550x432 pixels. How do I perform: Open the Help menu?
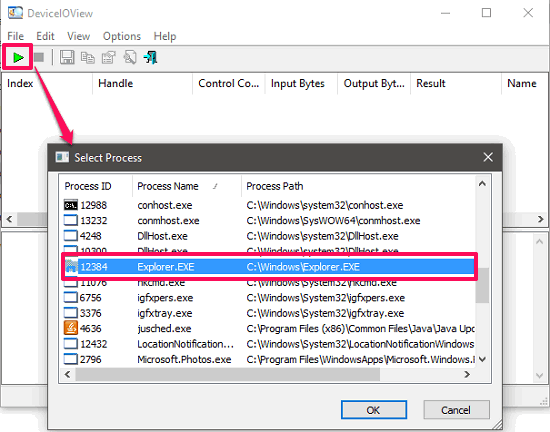coord(165,36)
